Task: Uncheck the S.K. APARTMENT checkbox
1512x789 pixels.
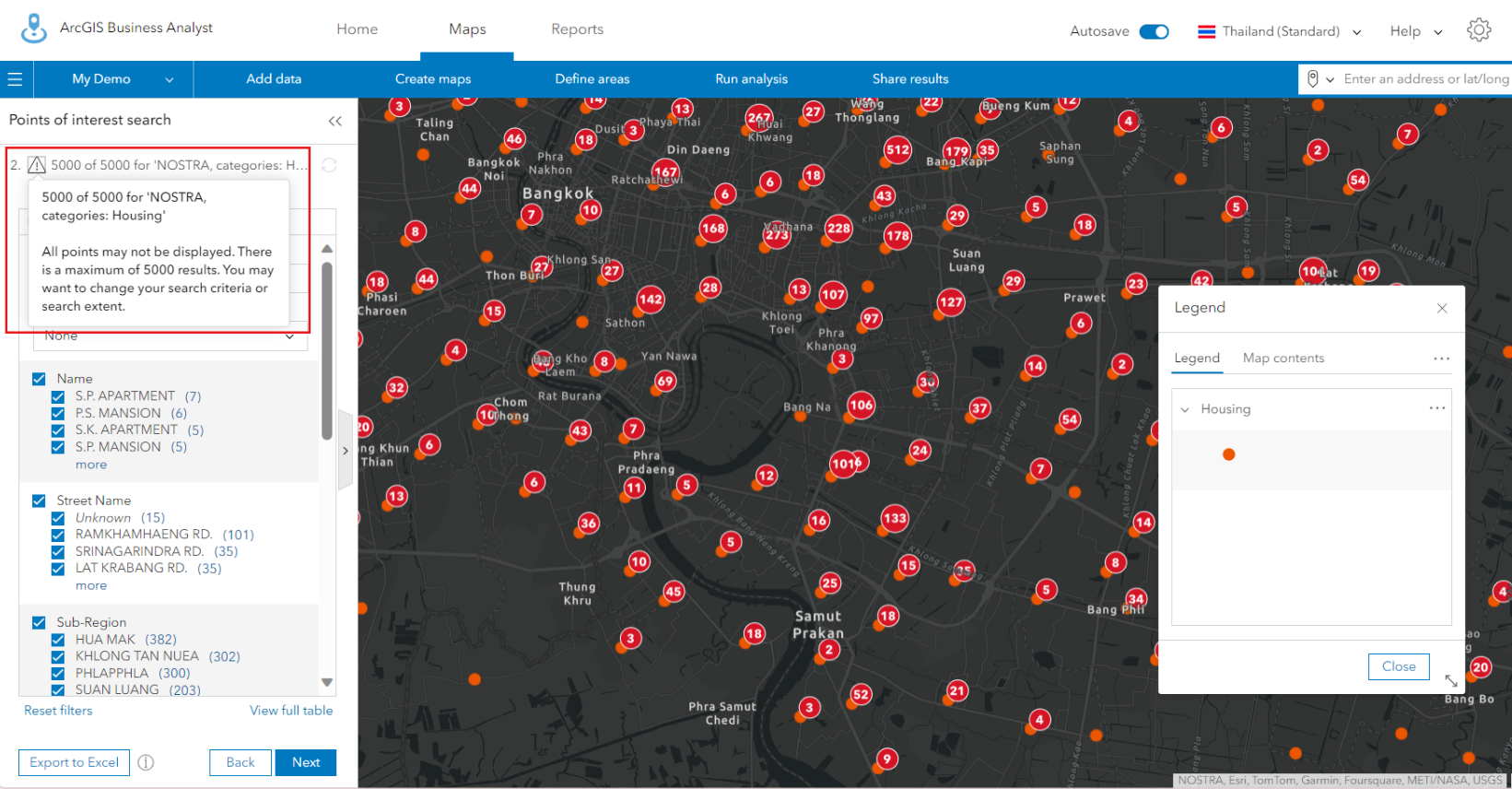Action: tap(58, 430)
